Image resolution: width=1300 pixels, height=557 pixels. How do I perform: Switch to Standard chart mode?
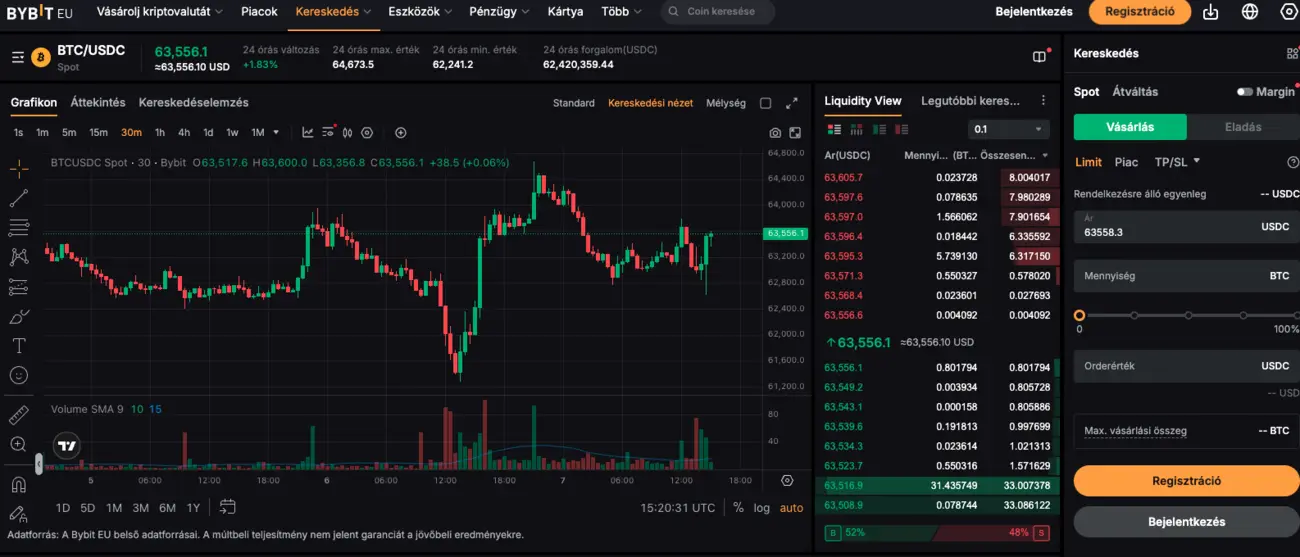coord(574,103)
